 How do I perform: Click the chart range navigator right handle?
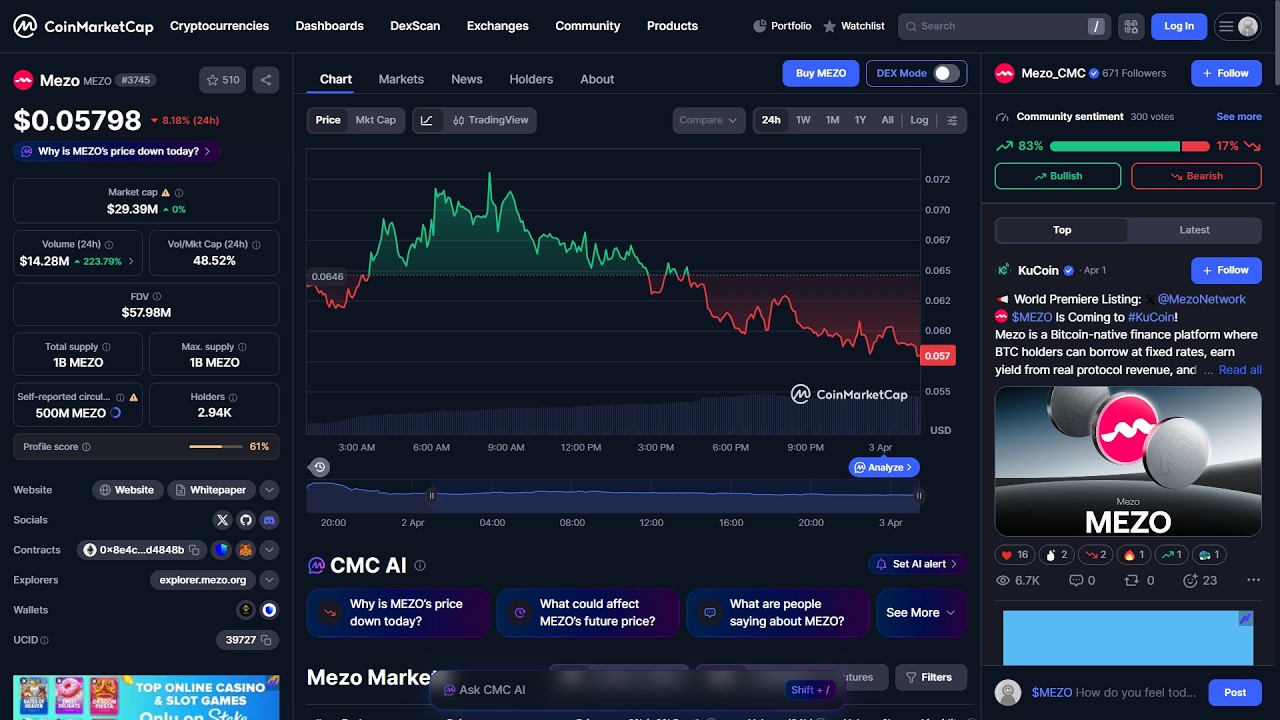pos(918,495)
